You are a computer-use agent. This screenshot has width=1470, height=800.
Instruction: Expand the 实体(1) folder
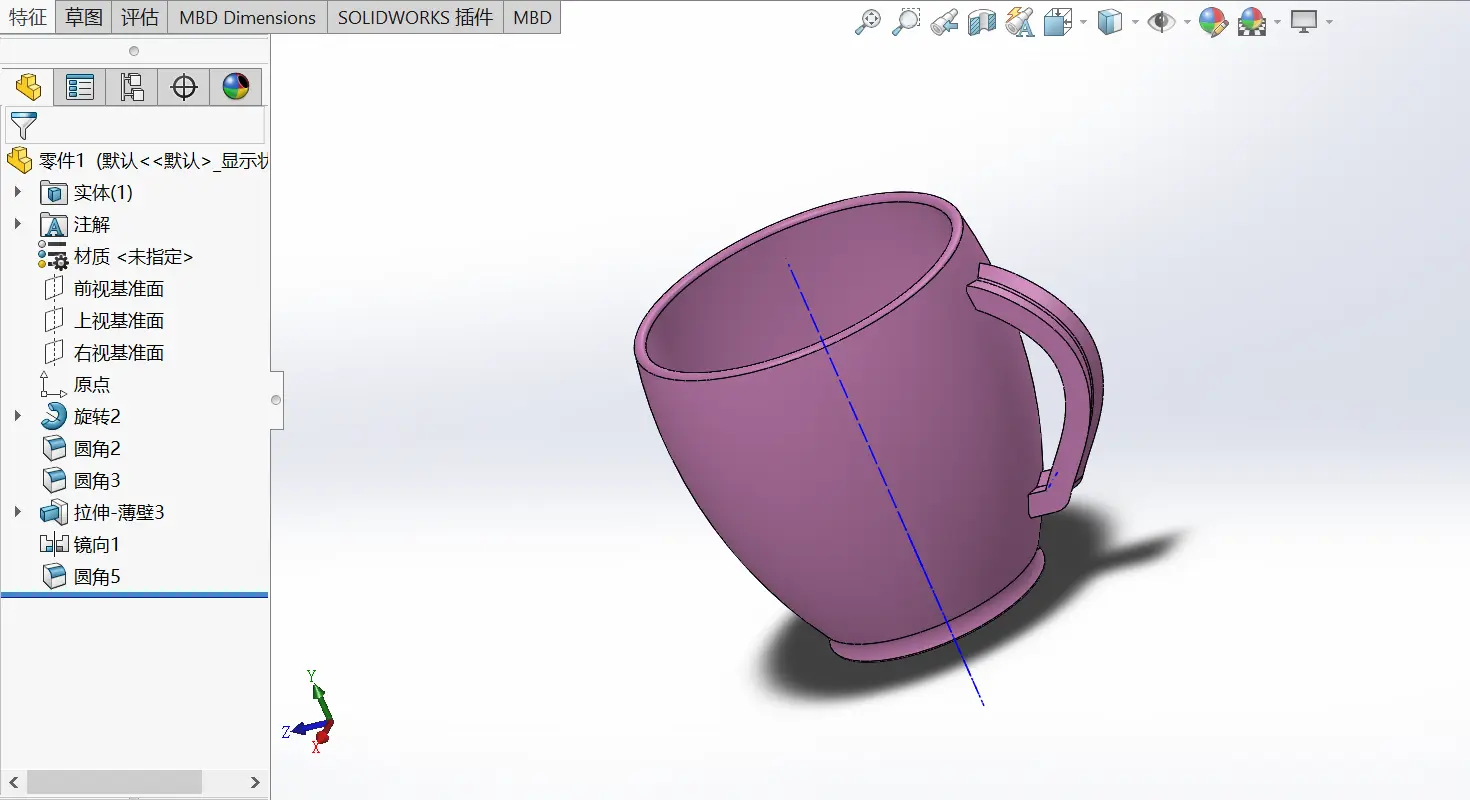pyautogui.click(x=18, y=192)
